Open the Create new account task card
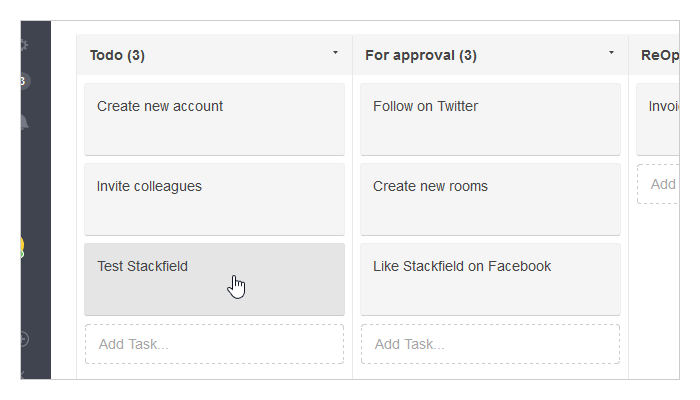 [x=214, y=119]
